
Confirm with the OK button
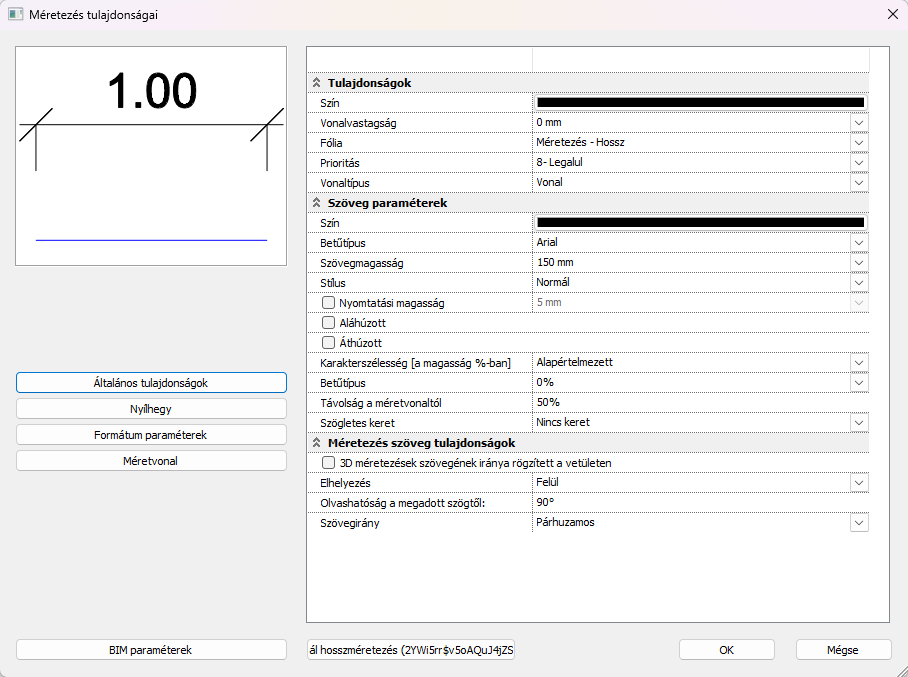point(726,649)
